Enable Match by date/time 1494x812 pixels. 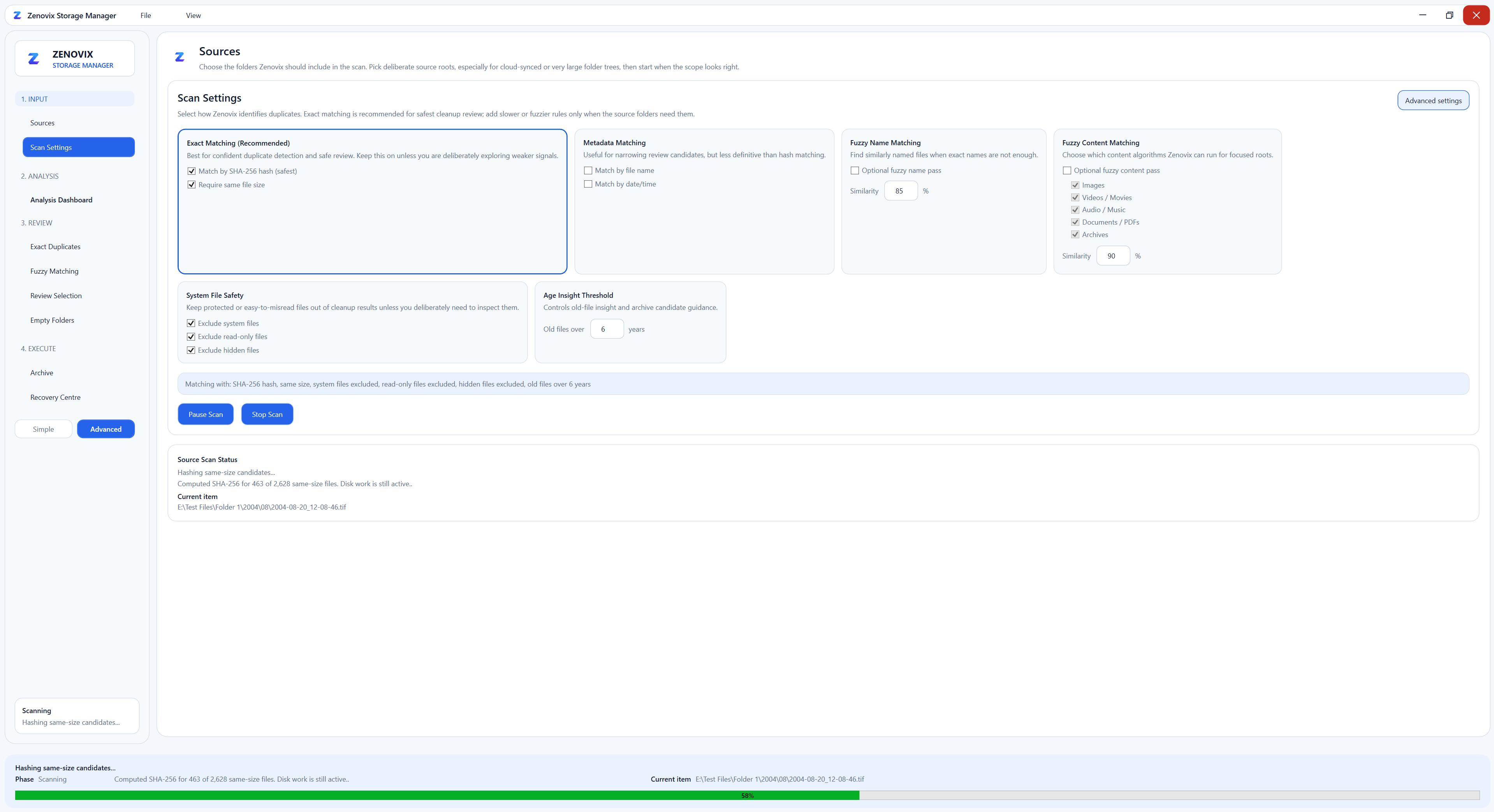click(x=588, y=185)
